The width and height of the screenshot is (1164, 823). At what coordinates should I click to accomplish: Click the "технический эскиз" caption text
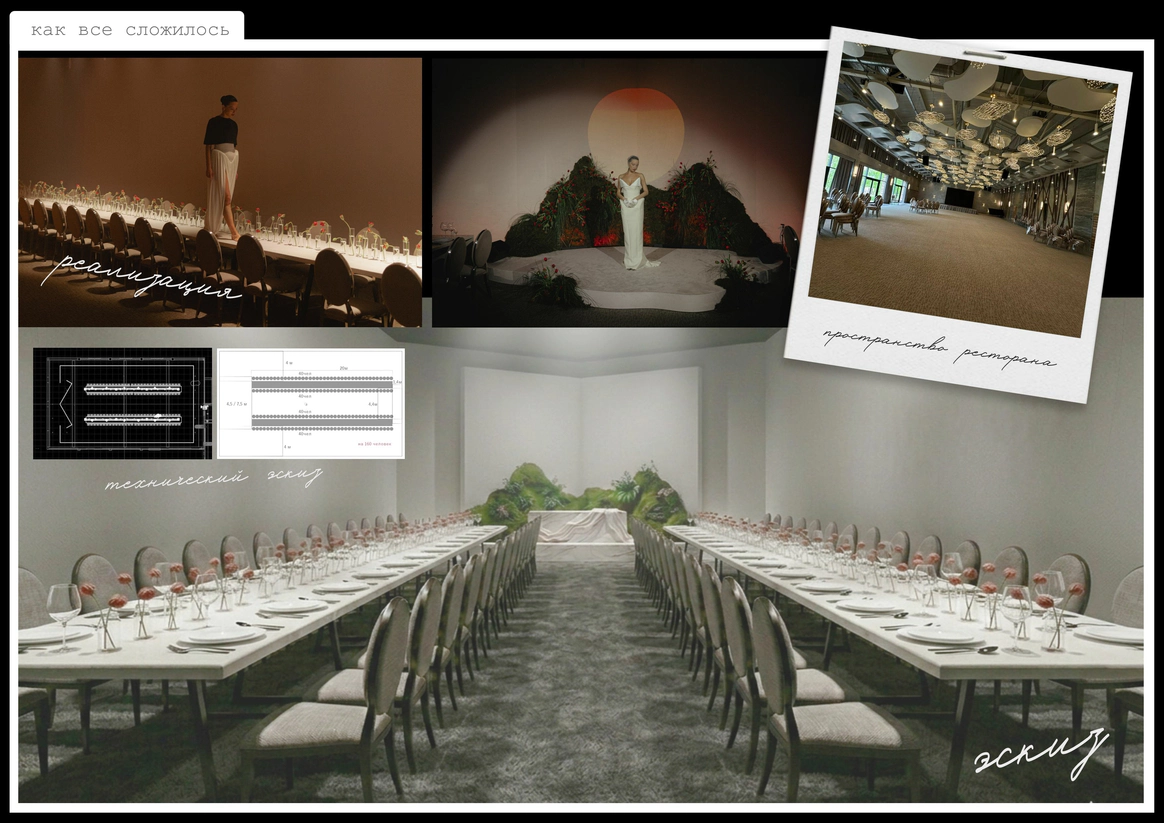(x=213, y=478)
